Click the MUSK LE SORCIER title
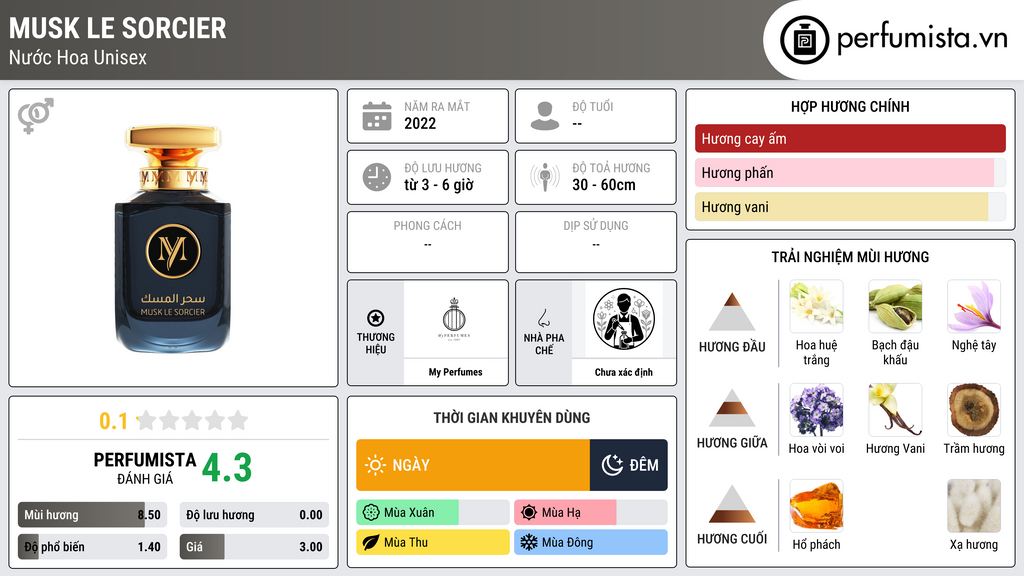 click(118, 28)
